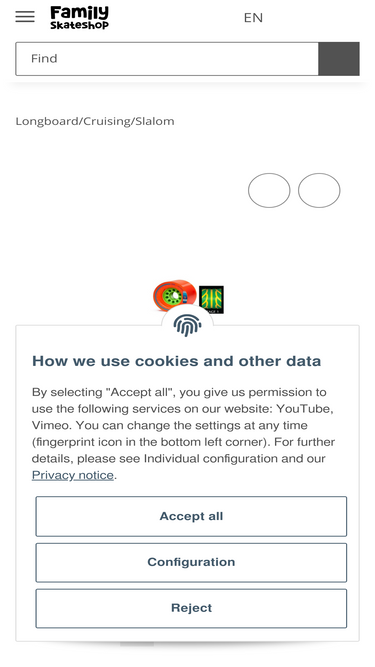Click the left oval button
The image size is (375, 667).
tap(269, 191)
